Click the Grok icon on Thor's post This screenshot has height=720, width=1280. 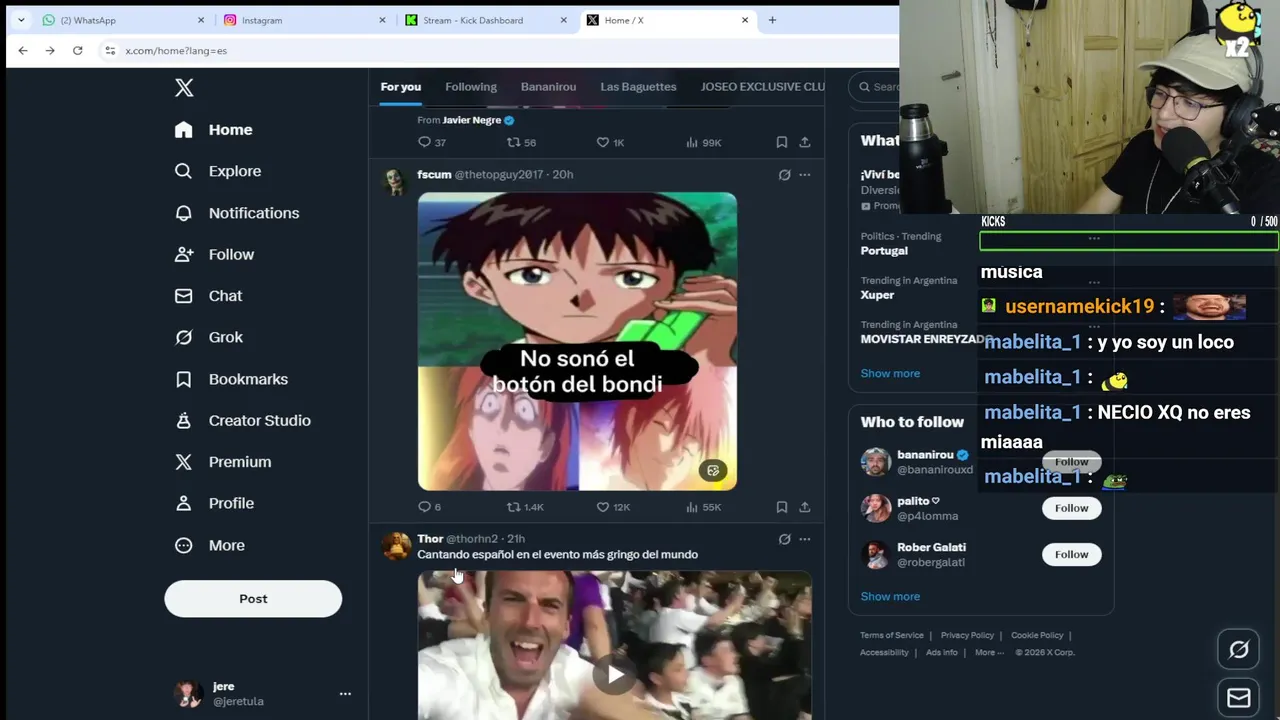tap(785, 539)
